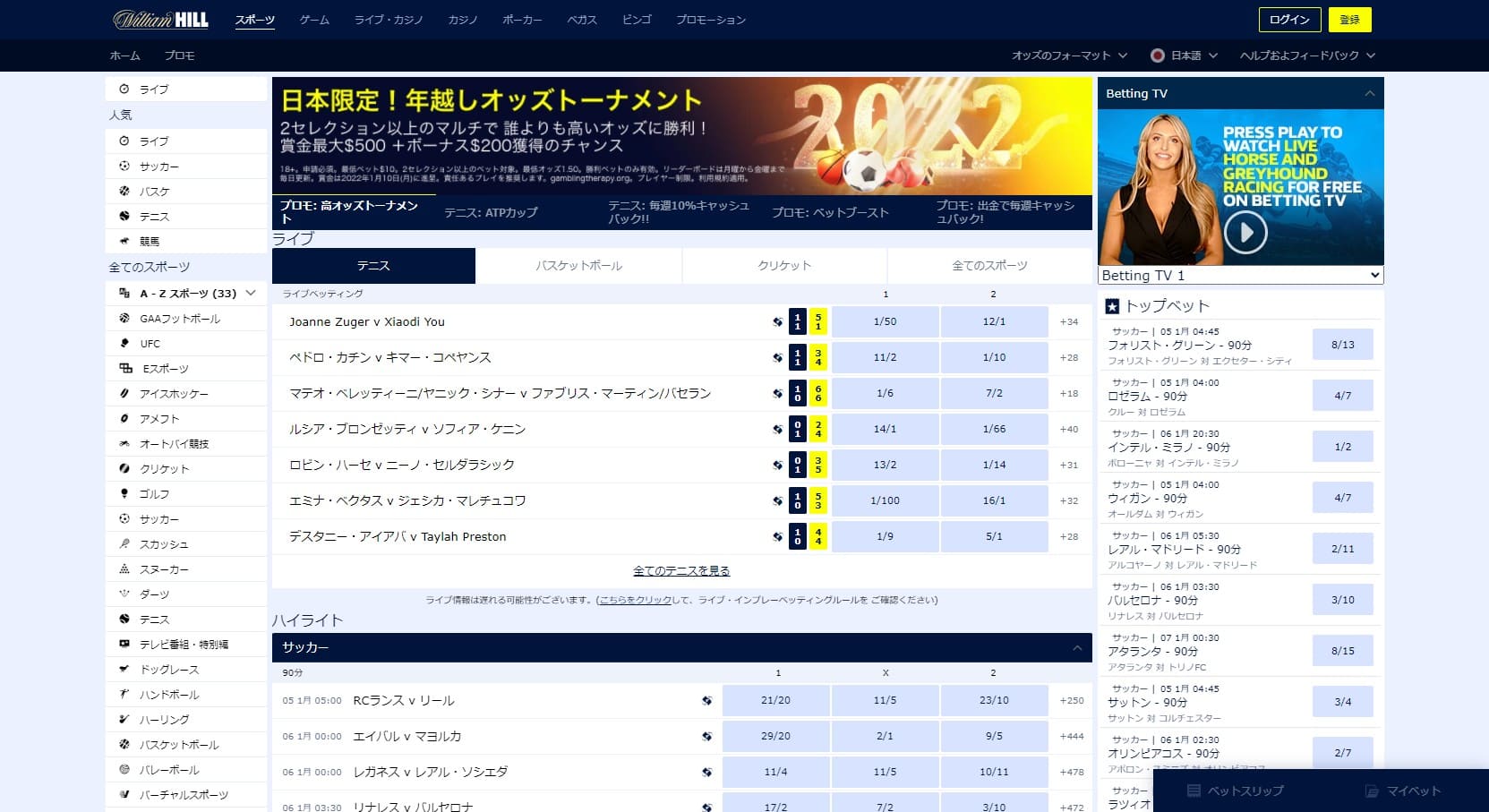
Task: Play the Betting TV video
Action: pos(1245,233)
